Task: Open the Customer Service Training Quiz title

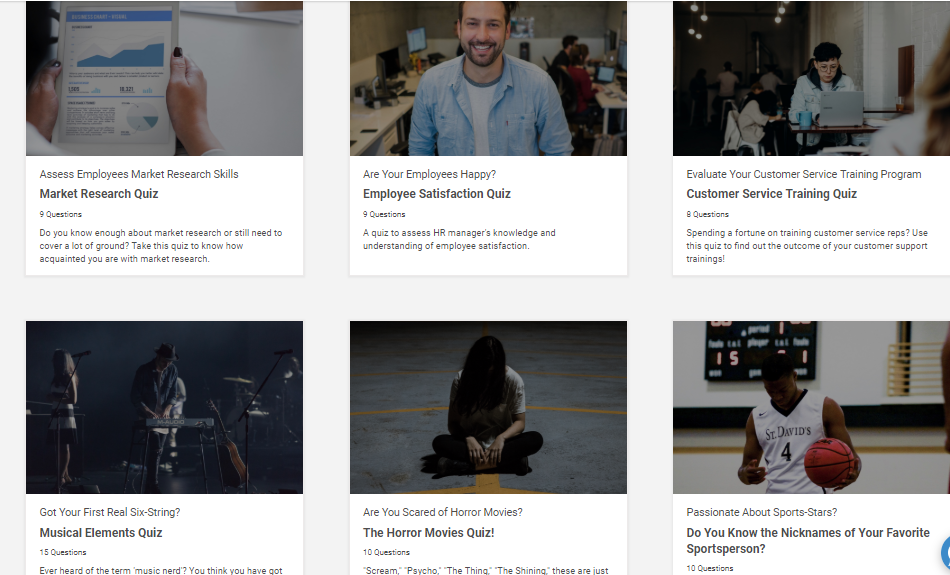Action: pos(771,194)
